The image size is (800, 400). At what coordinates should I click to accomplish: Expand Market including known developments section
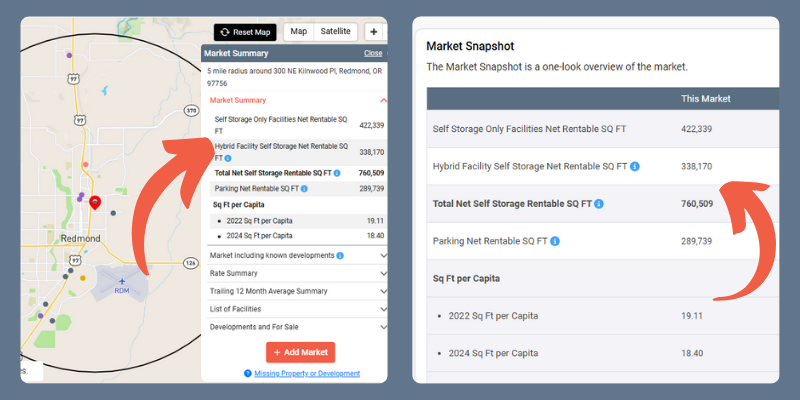(383, 256)
